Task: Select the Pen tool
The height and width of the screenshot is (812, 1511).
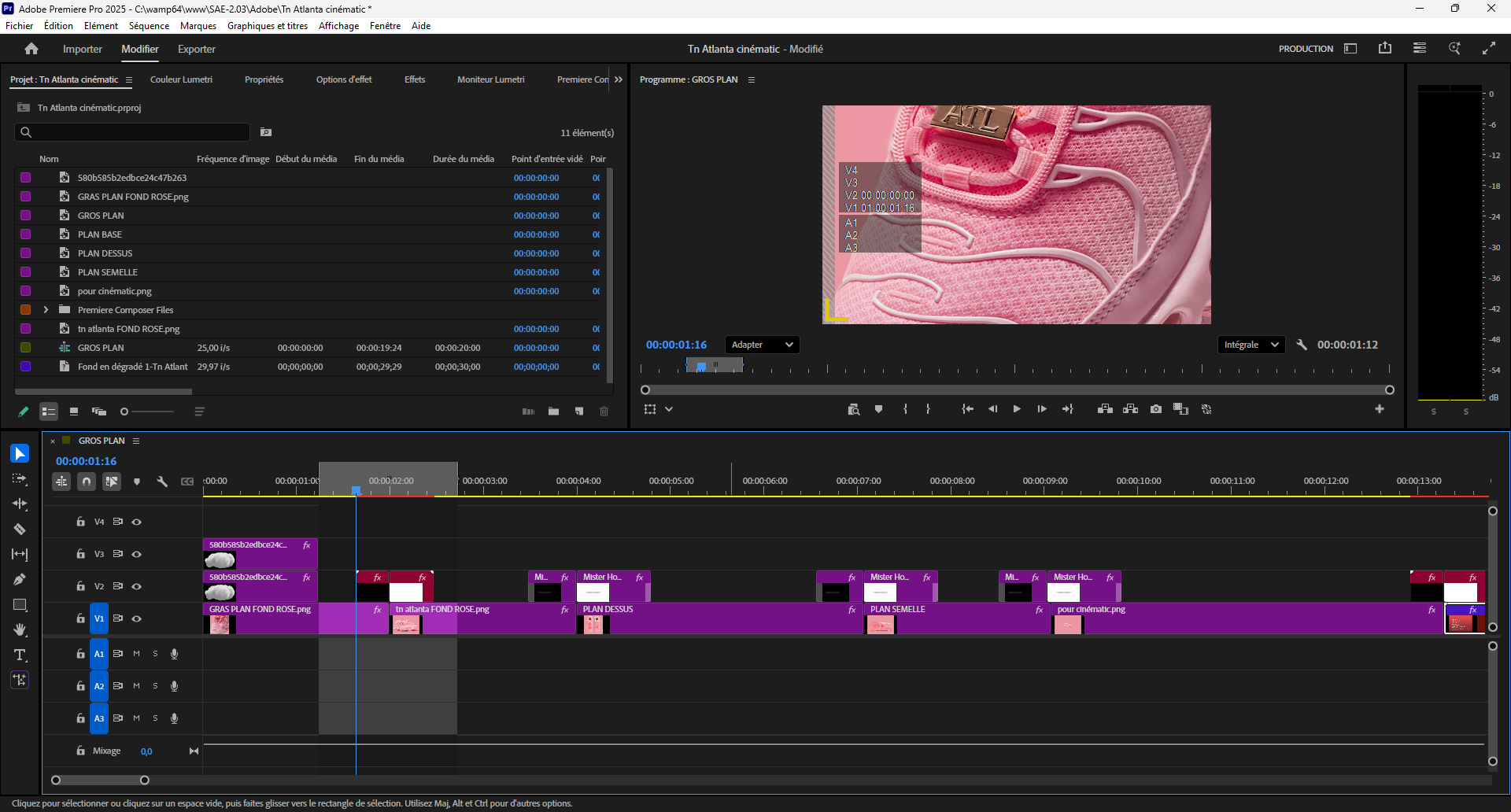Action: (20, 579)
